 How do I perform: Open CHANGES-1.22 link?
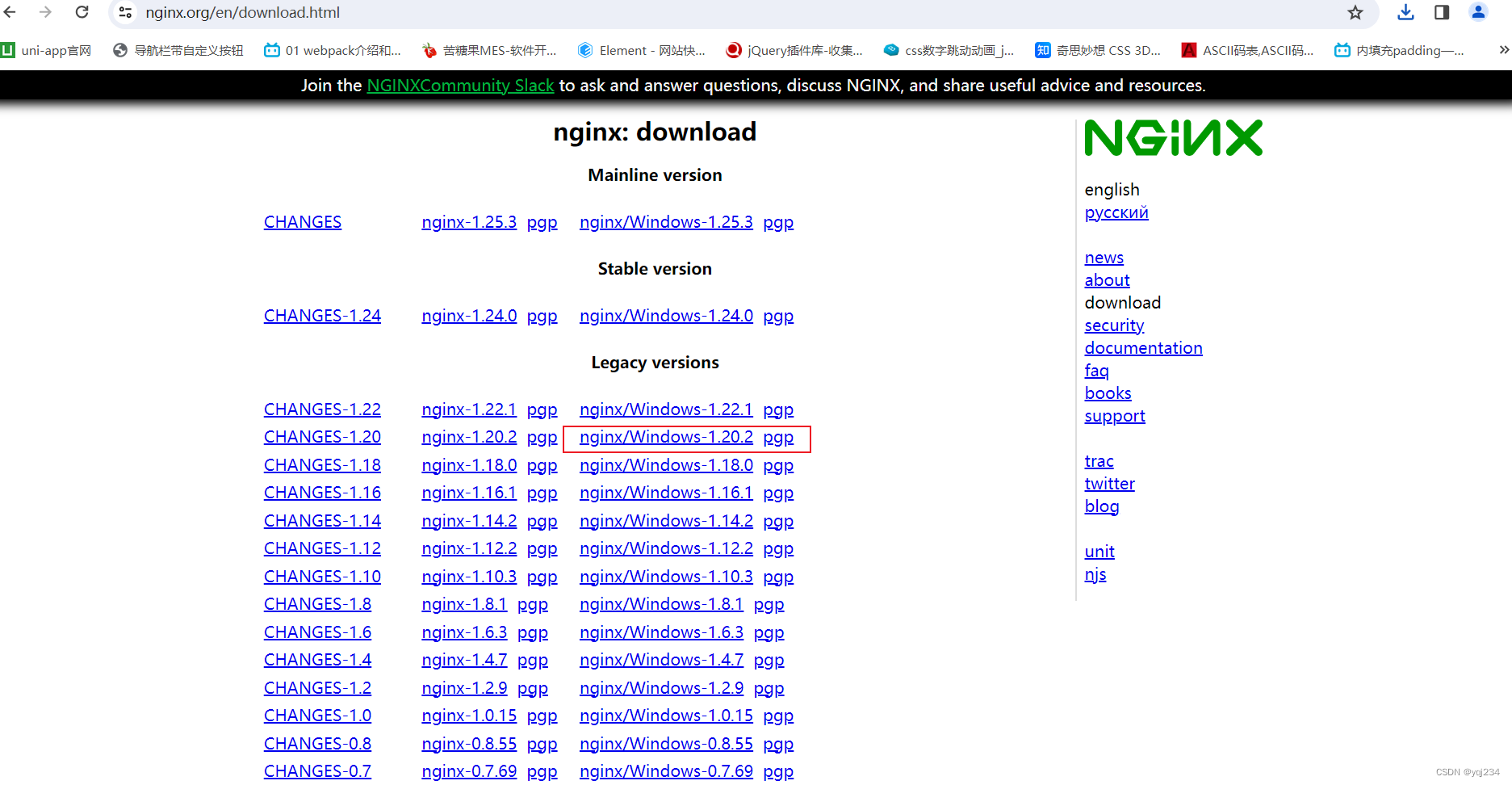pyautogui.click(x=322, y=409)
